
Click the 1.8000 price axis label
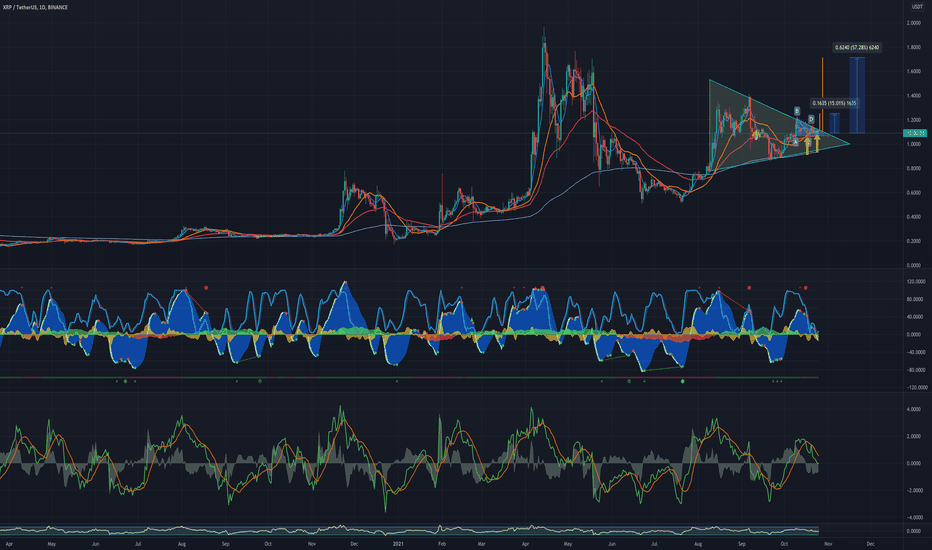tap(914, 47)
